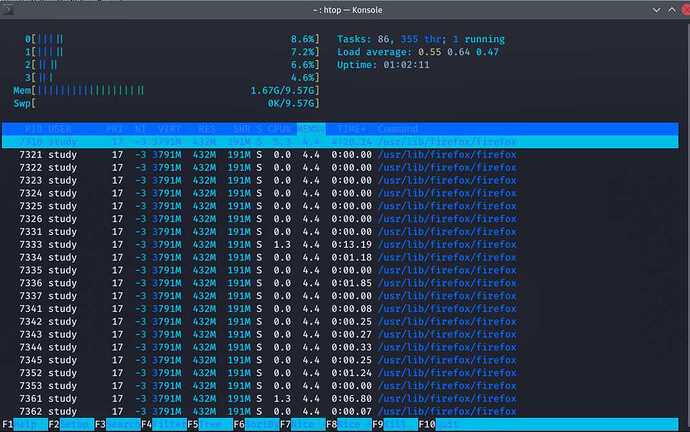Sort by the NI column header
This screenshot has height=432, width=690.
[140, 129]
